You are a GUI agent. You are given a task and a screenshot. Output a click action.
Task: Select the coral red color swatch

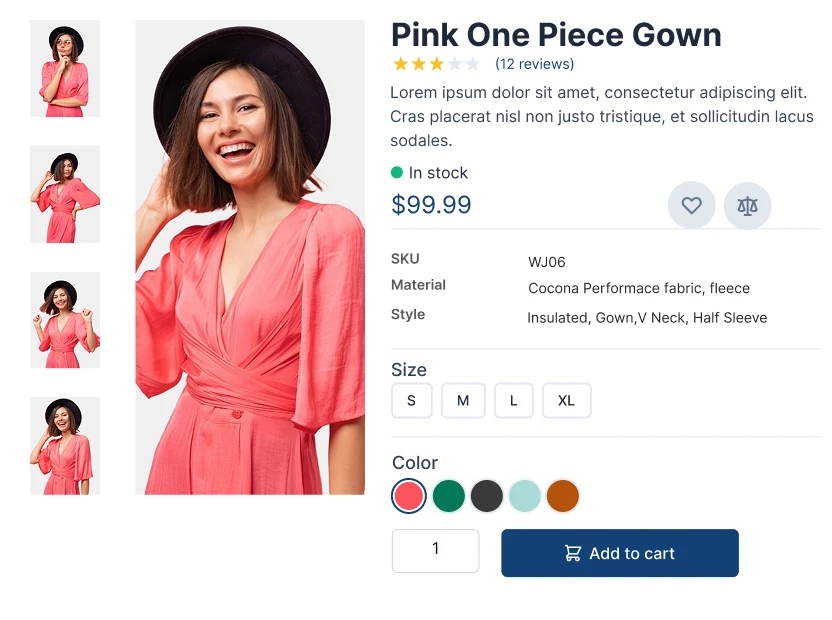pos(409,496)
